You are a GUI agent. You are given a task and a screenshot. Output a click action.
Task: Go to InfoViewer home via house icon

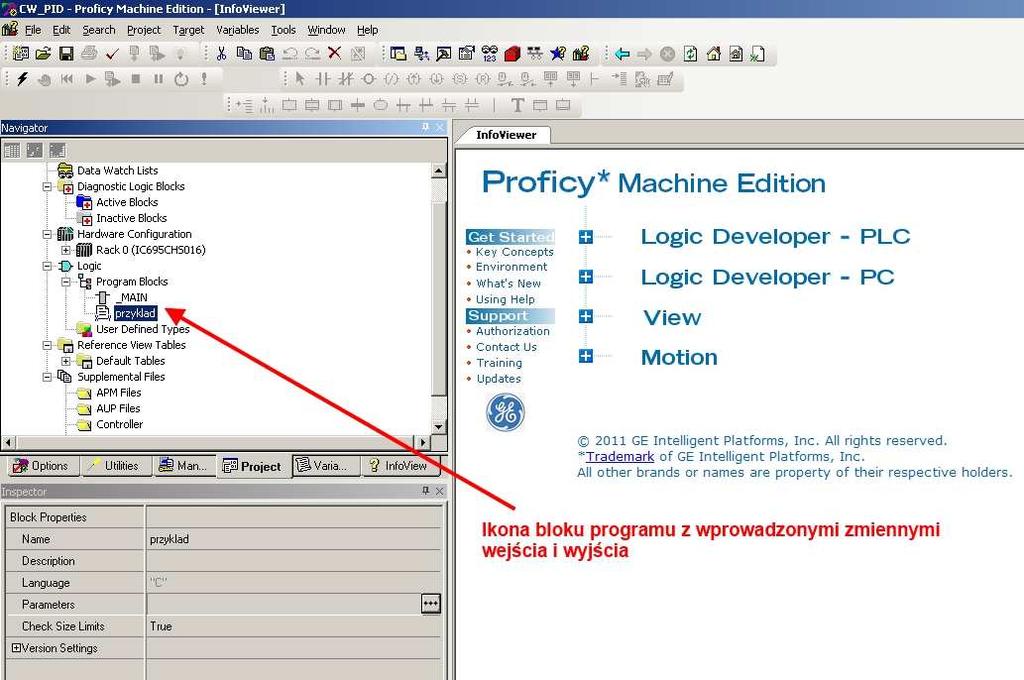click(713, 54)
